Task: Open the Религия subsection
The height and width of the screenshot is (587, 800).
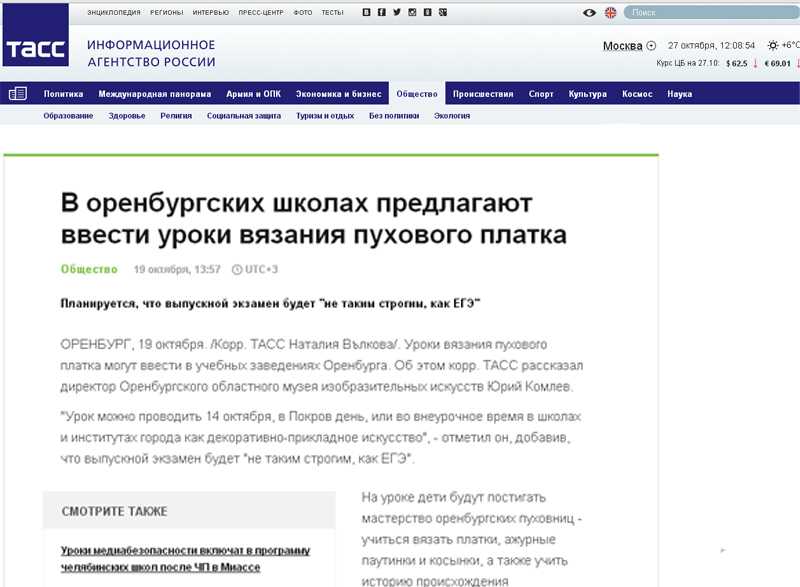Action: pos(176,116)
